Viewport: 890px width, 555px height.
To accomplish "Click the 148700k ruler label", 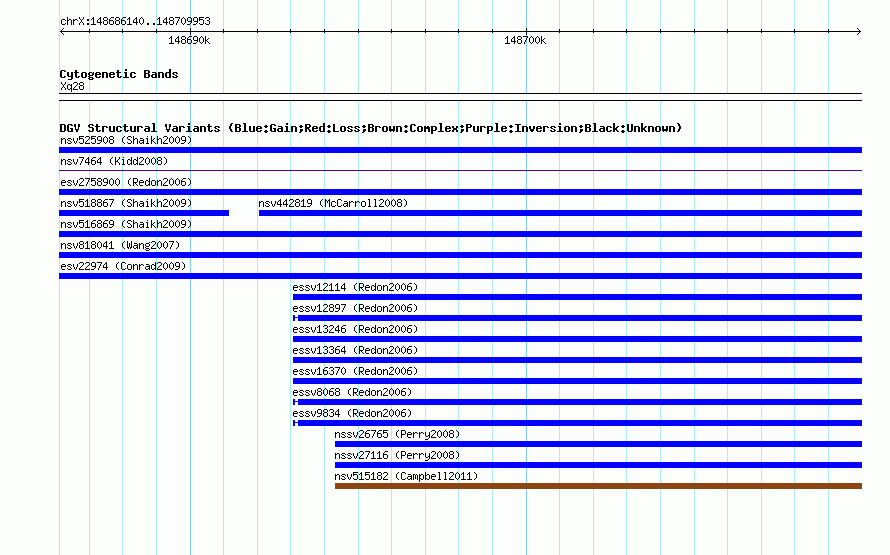I will pyautogui.click(x=525, y=40).
